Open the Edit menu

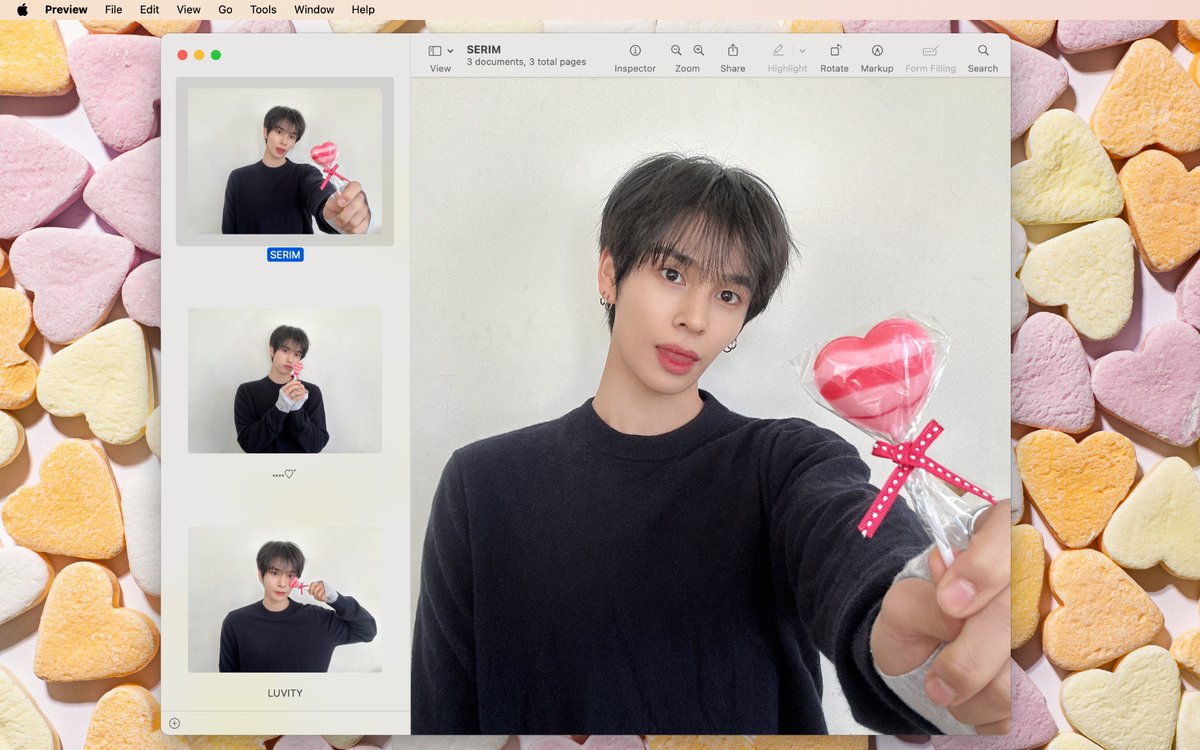coord(149,10)
